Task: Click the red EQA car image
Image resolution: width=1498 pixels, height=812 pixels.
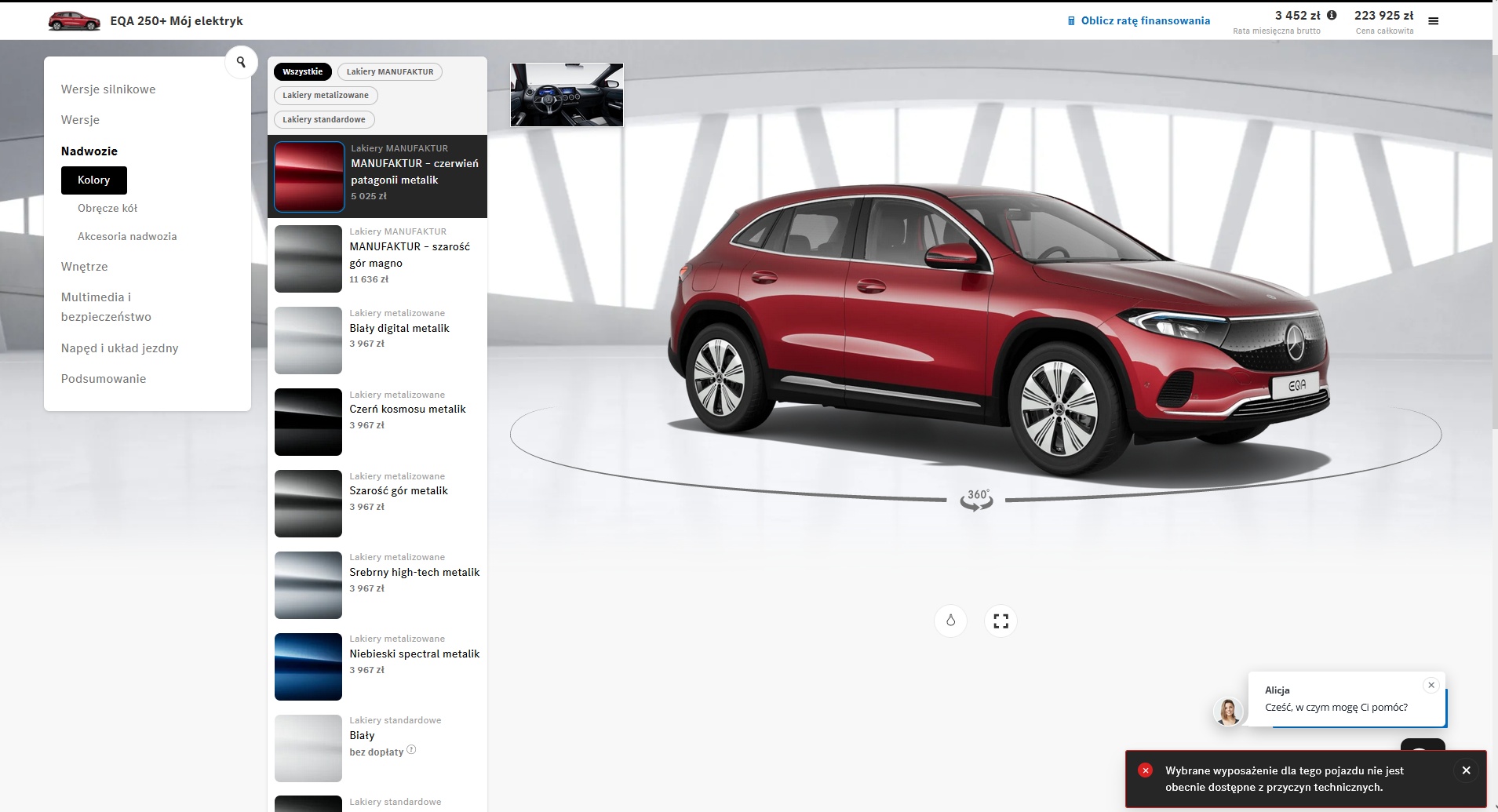Action: [x=999, y=330]
